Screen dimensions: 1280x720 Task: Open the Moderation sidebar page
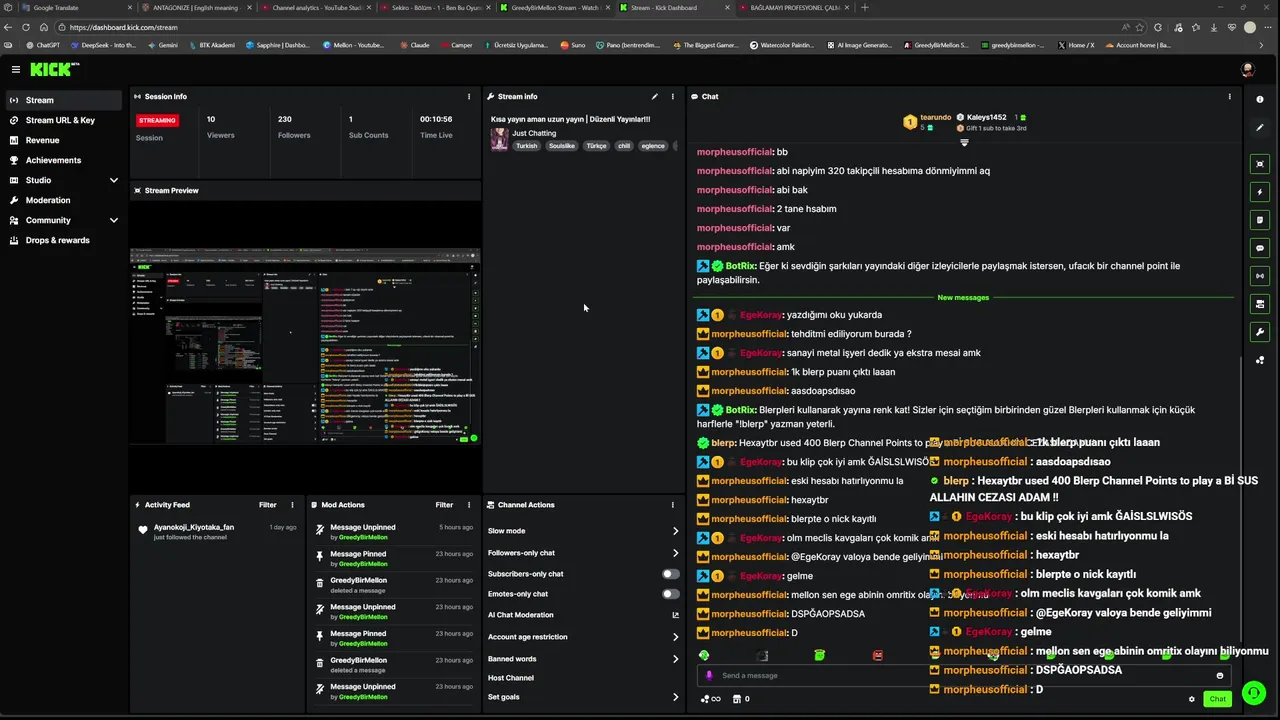coord(48,200)
